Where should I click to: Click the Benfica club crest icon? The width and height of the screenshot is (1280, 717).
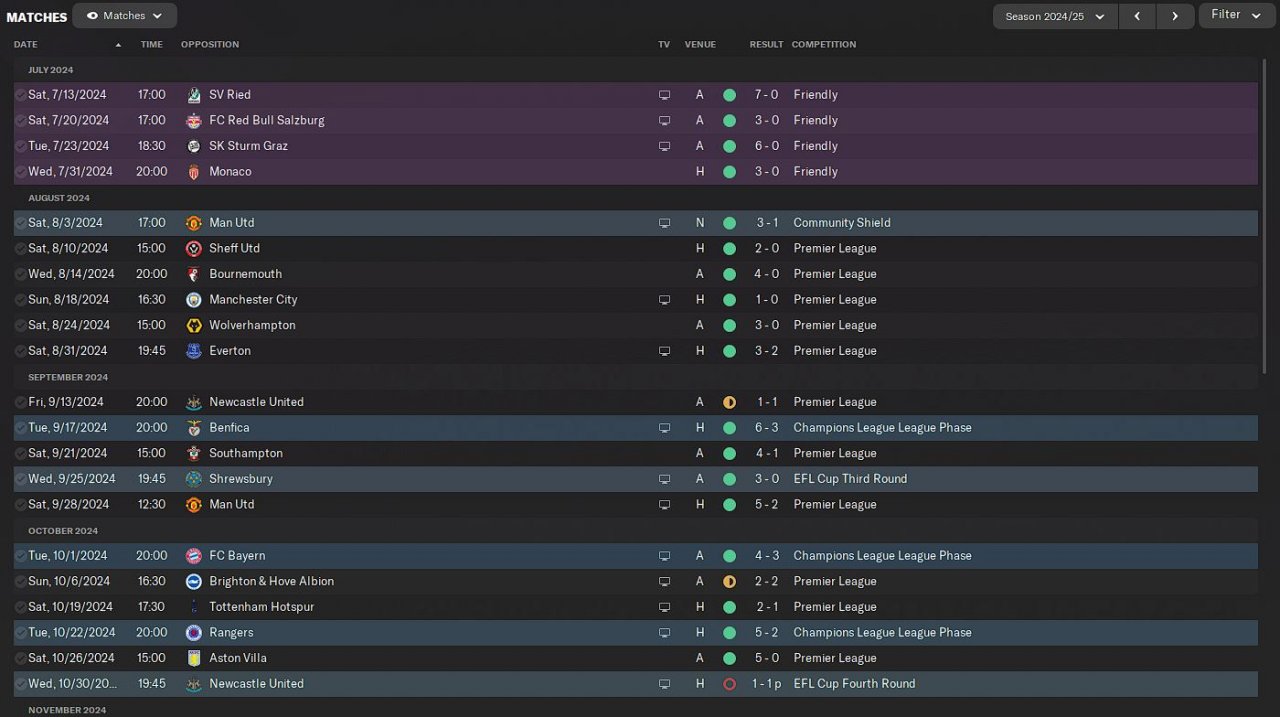tap(194, 427)
